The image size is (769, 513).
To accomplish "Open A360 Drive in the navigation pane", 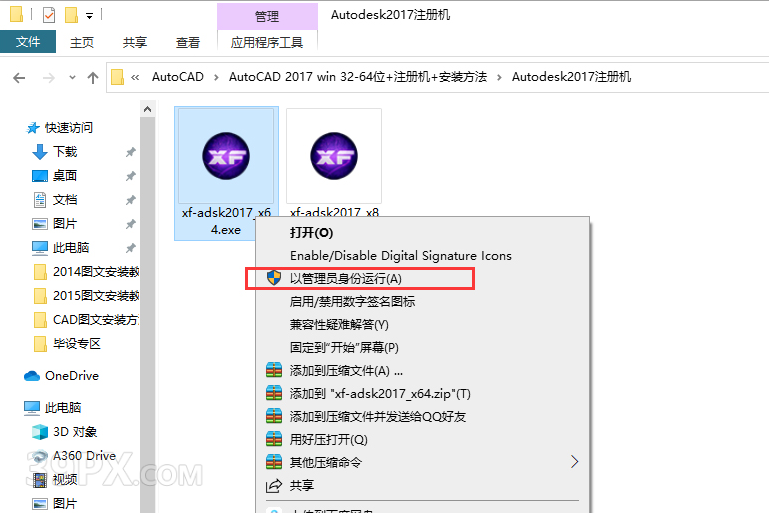I will (84, 456).
